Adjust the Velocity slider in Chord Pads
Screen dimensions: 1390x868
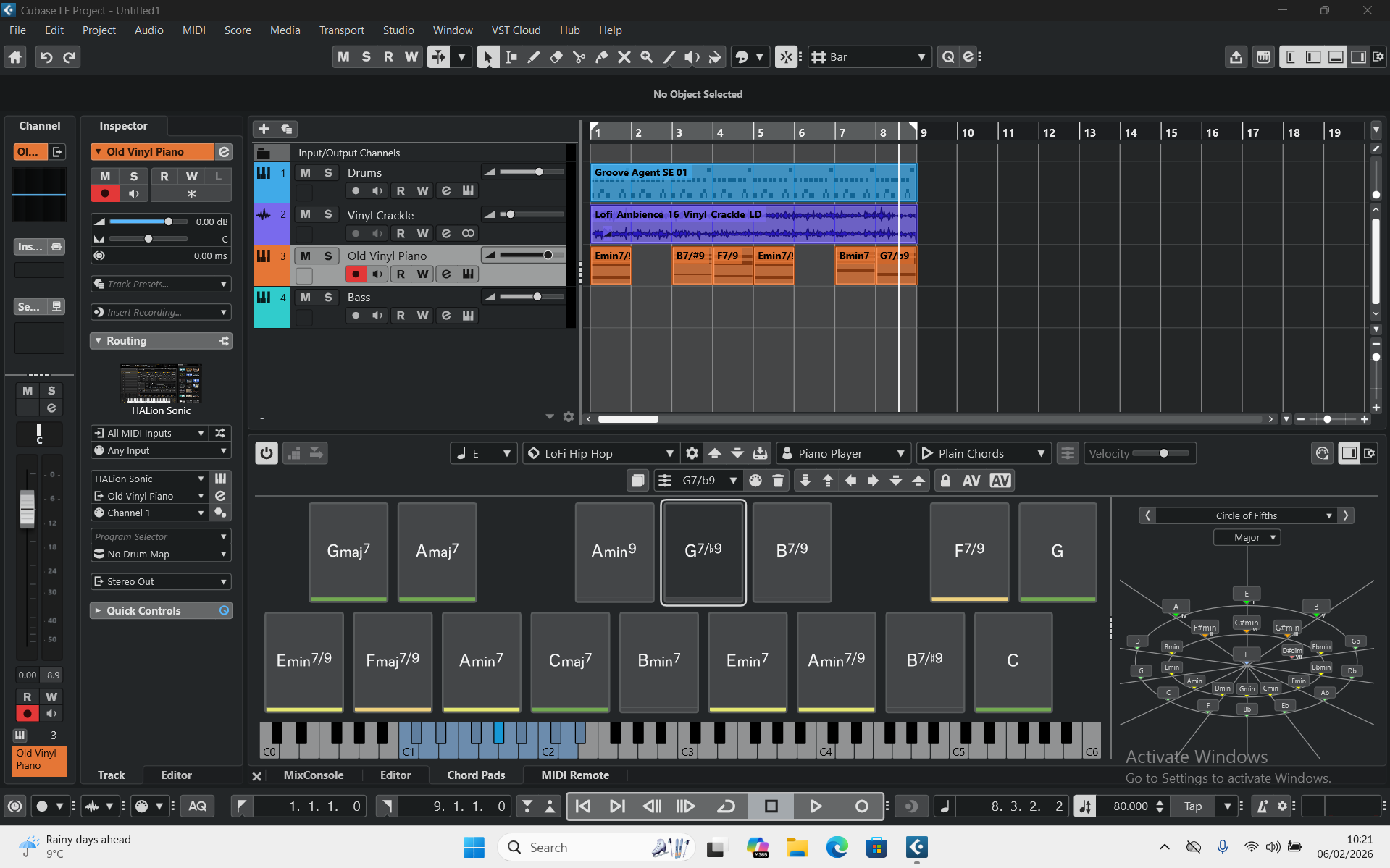point(1163,453)
